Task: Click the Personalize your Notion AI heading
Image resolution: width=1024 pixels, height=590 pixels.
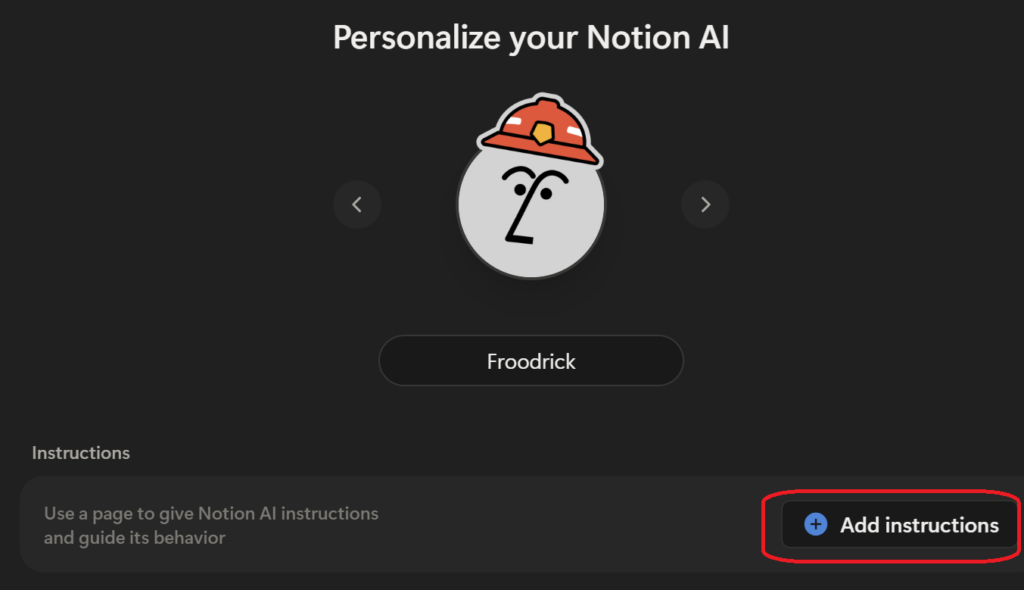Action: [x=531, y=37]
